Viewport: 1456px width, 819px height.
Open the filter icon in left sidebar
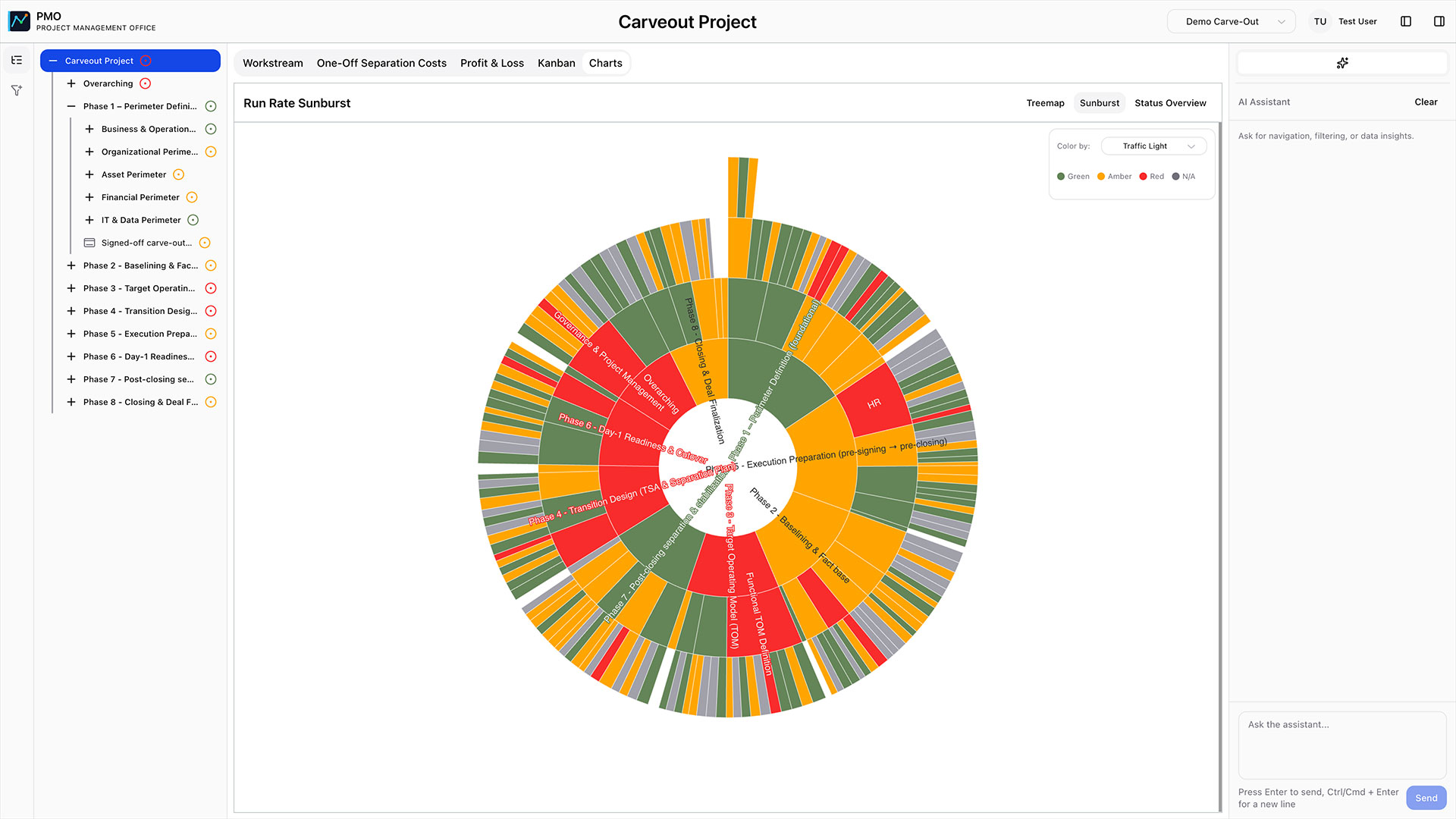[x=17, y=90]
